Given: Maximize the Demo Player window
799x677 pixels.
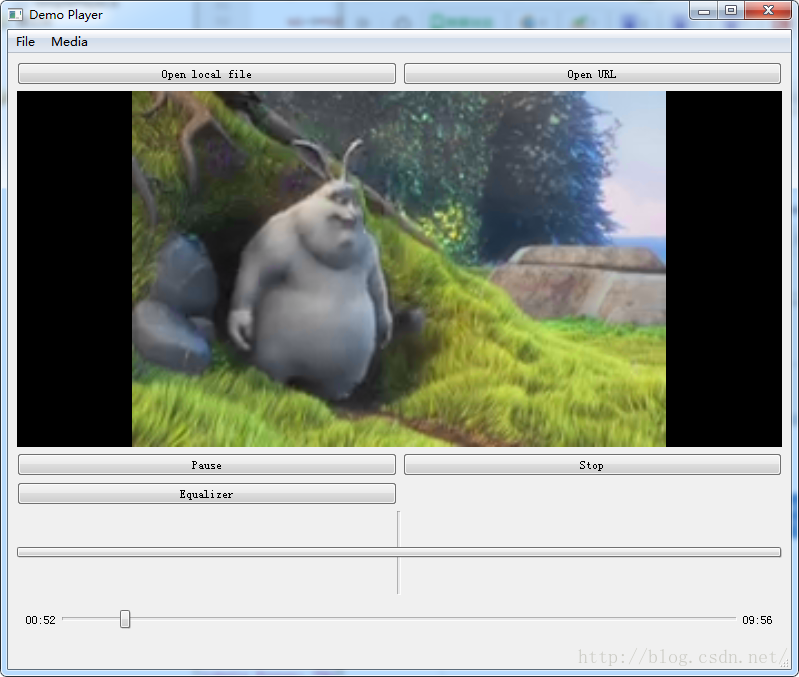Looking at the screenshot, I should [731, 11].
